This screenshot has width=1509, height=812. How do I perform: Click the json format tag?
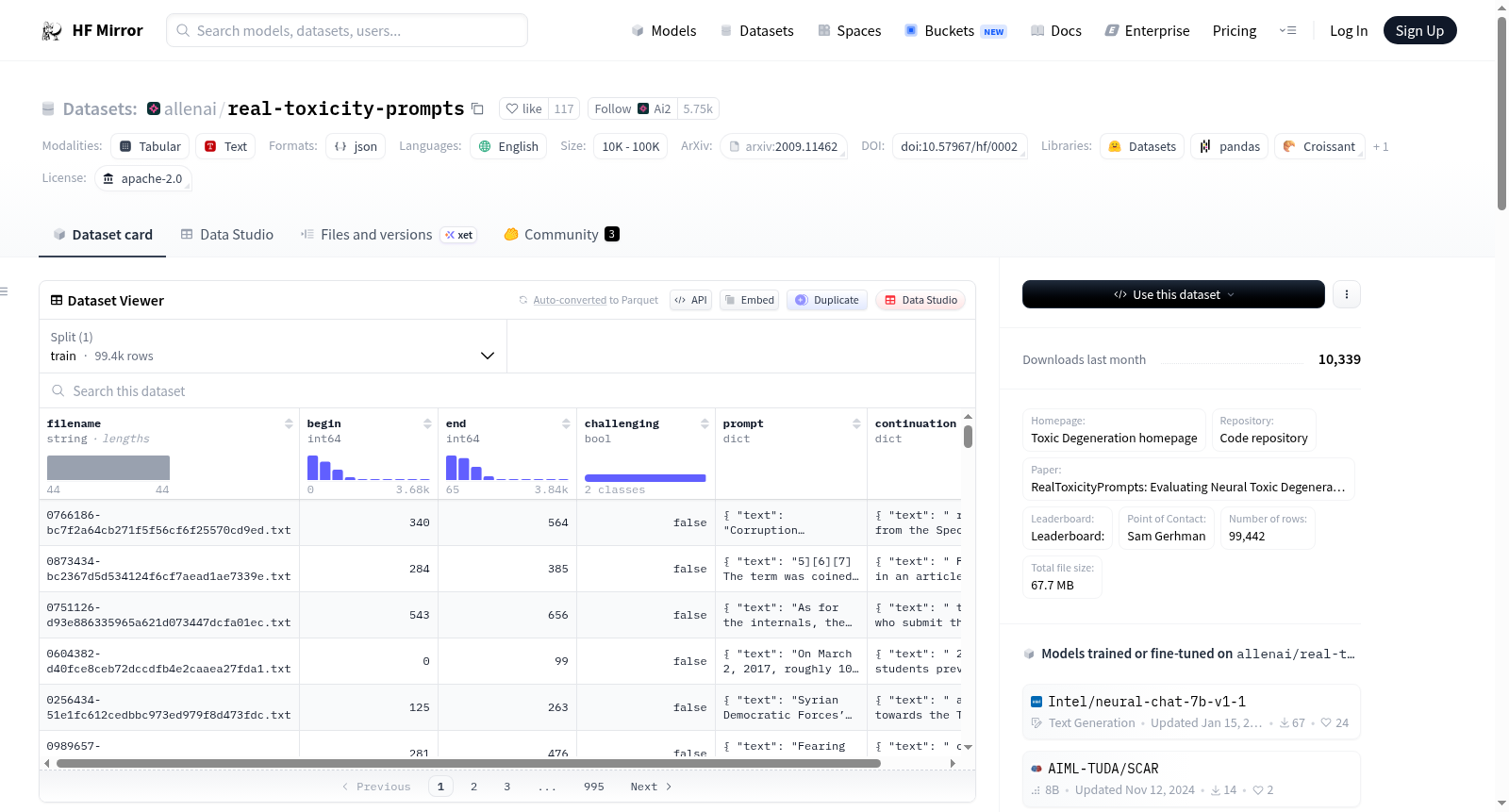pos(356,146)
